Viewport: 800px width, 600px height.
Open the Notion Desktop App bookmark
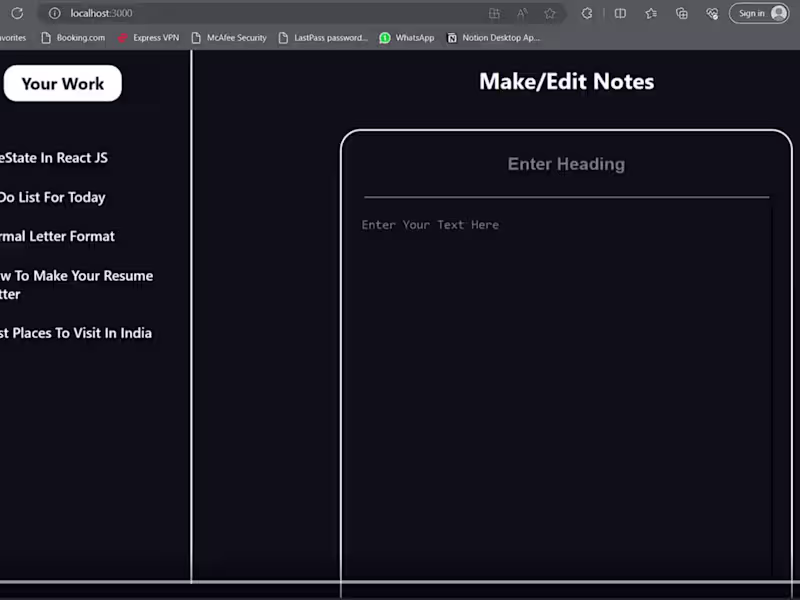click(x=493, y=38)
